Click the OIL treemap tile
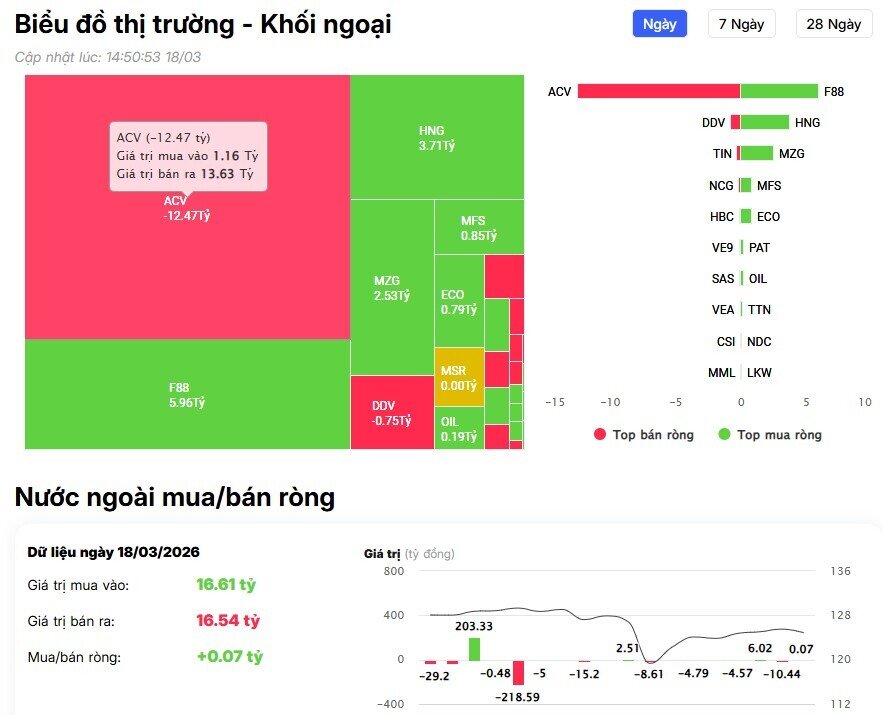This screenshot has height=715, width=883. point(458,428)
